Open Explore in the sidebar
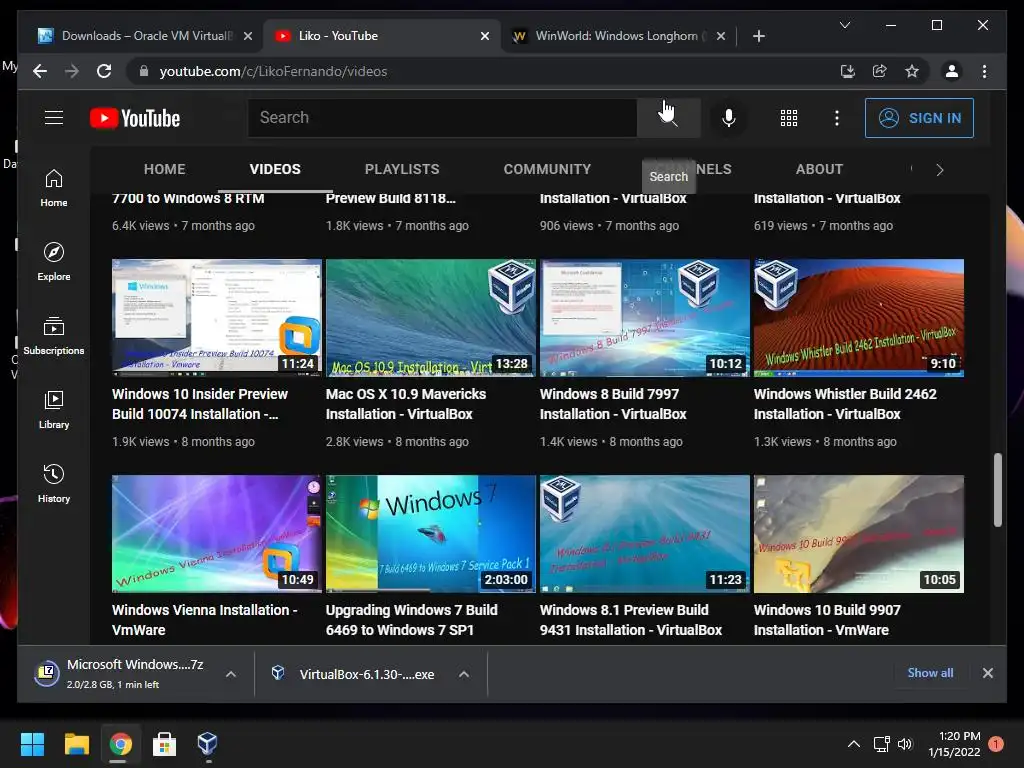 tap(54, 262)
